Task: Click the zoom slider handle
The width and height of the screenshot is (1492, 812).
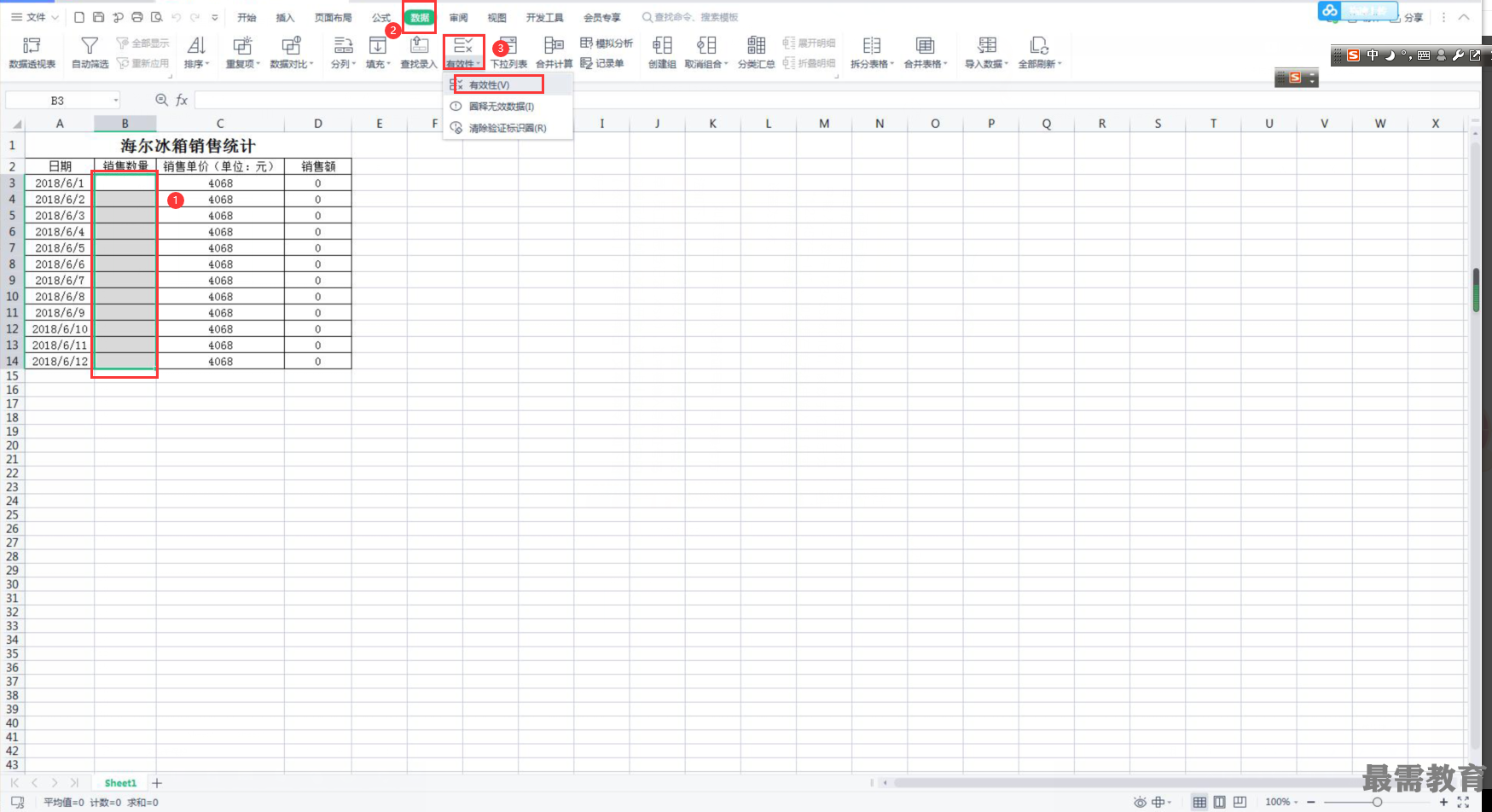Action: [1377, 802]
